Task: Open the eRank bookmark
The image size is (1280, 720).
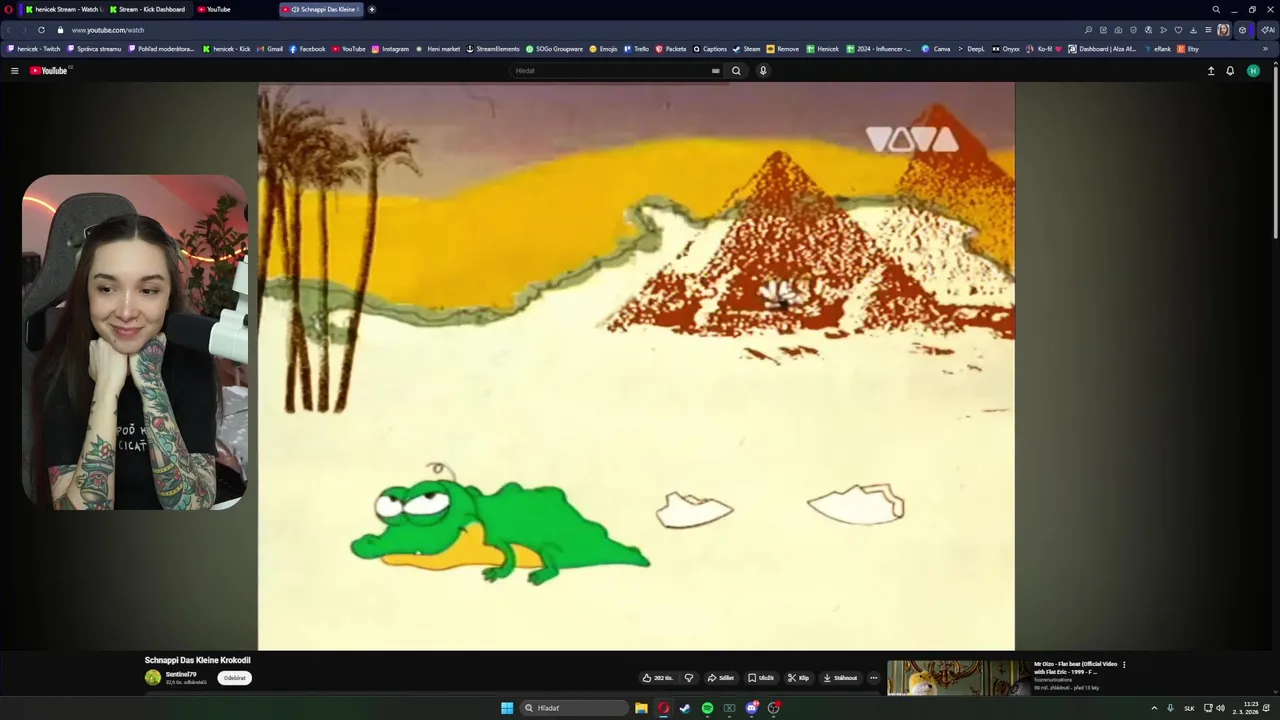Action: [x=1157, y=49]
